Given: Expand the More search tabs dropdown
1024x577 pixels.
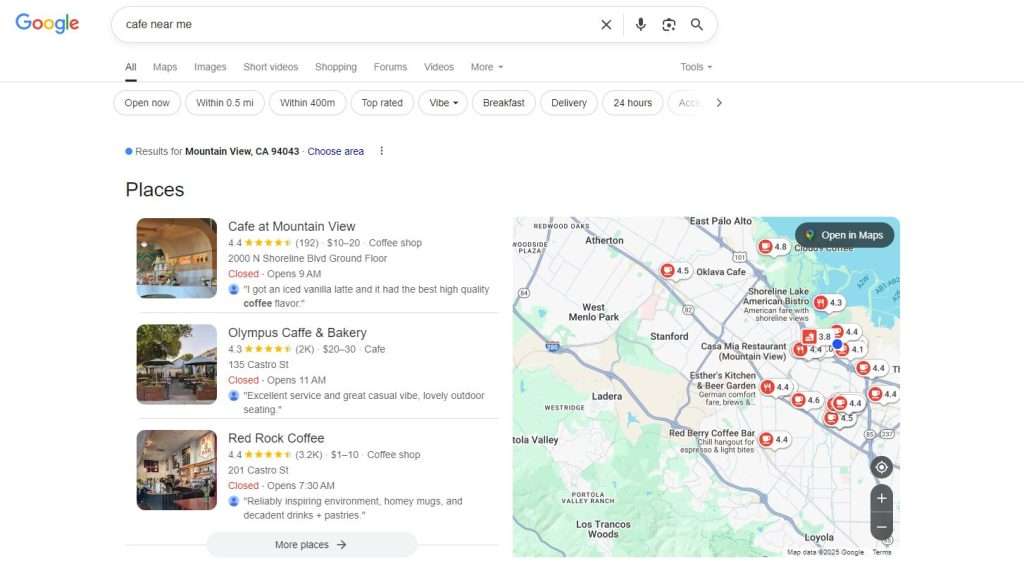Looking at the screenshot, I should pyautogui.click(x=487, y=67).
